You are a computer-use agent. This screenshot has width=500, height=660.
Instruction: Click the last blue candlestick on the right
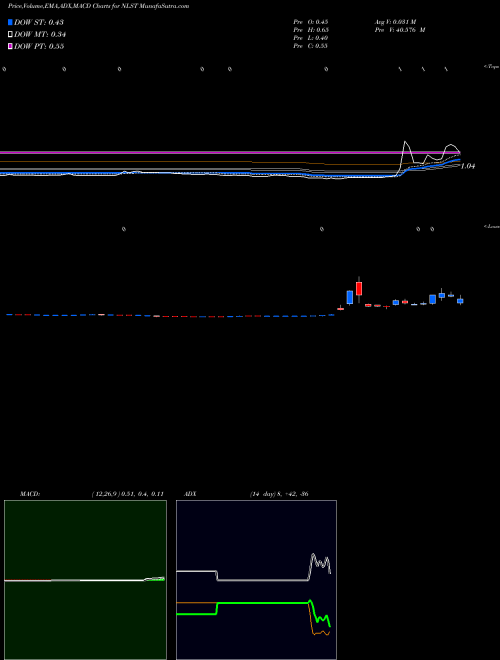pos(460,301)
